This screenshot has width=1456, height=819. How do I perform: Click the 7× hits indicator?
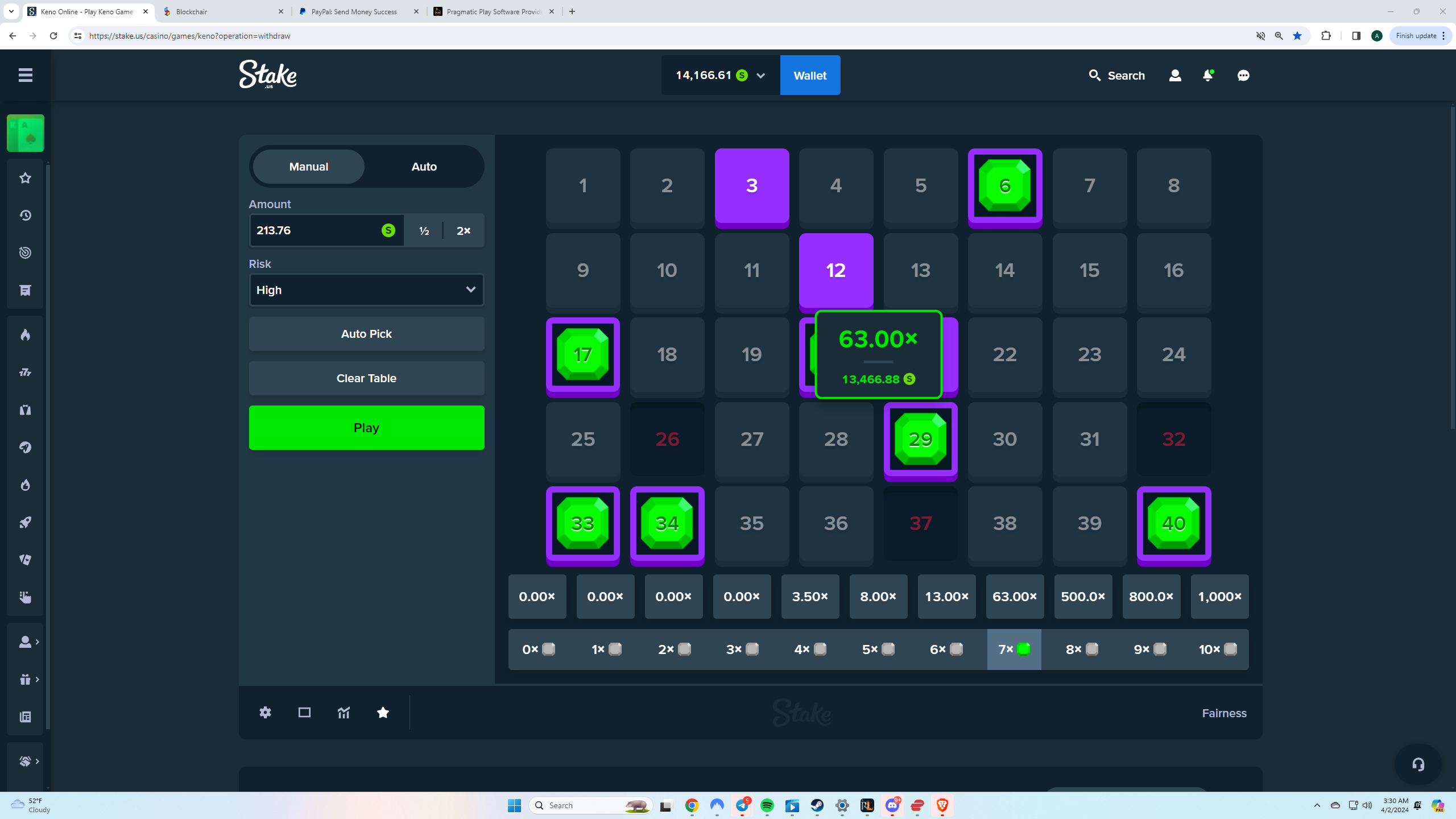pos(1014,650)
